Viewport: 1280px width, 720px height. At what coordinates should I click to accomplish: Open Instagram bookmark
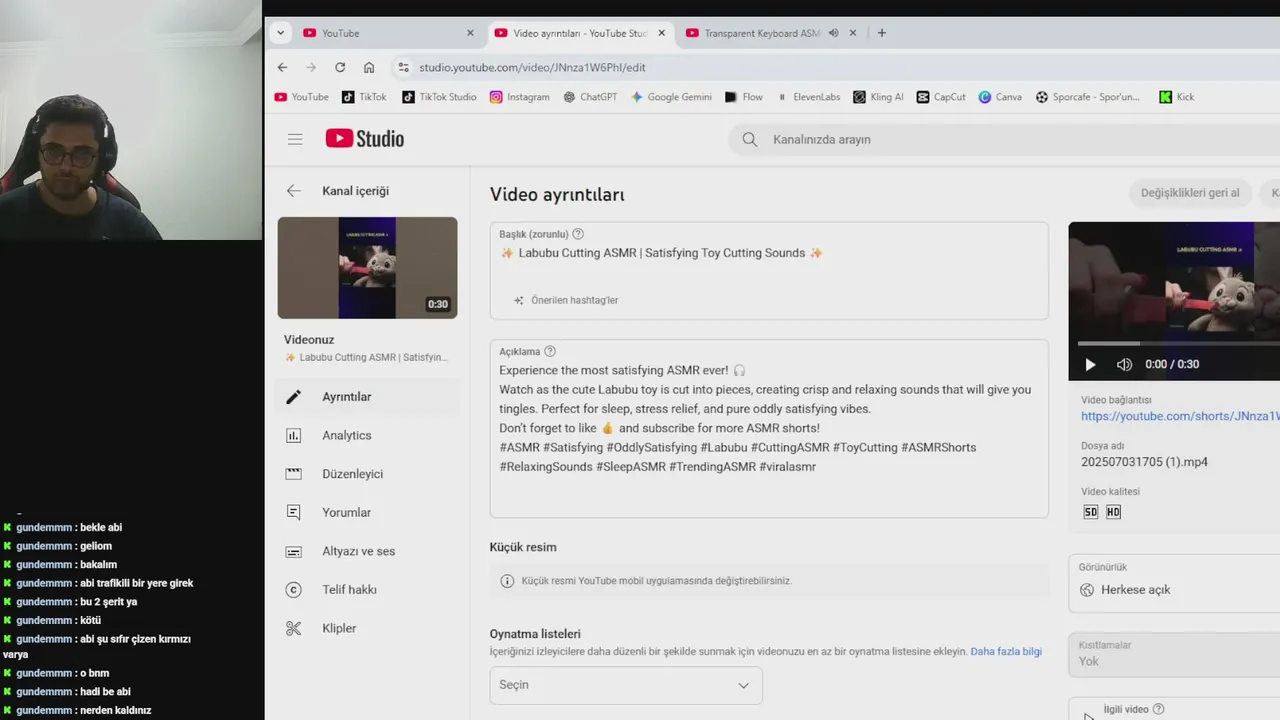point(520,97)
